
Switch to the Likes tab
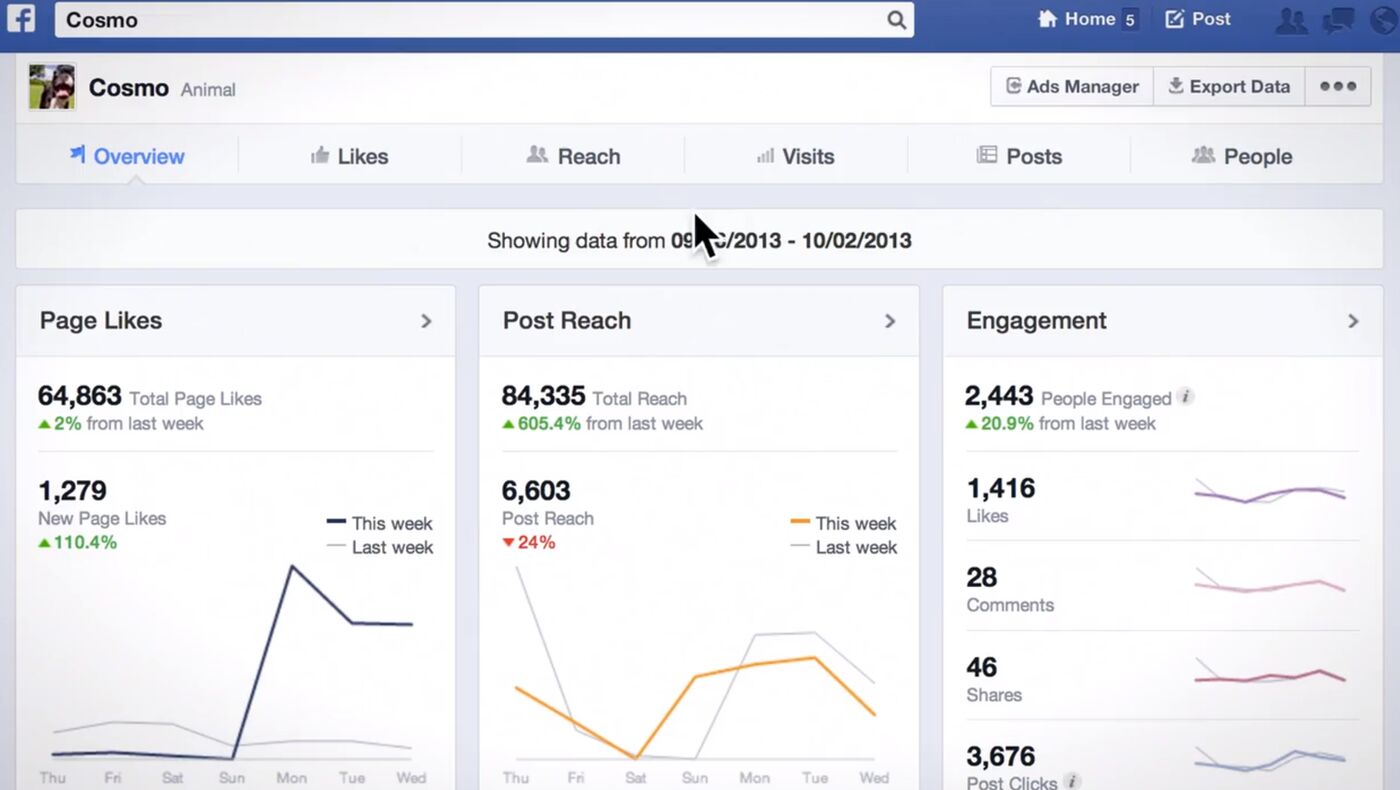click(x=349, y=156)
